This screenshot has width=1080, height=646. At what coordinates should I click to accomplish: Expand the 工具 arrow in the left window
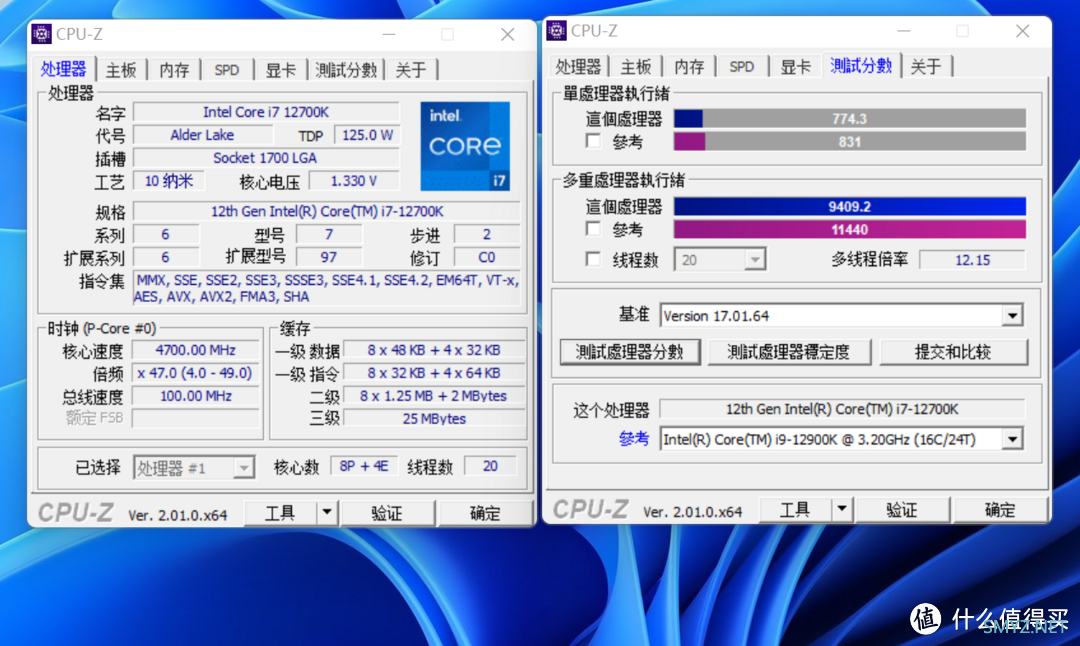326,512
